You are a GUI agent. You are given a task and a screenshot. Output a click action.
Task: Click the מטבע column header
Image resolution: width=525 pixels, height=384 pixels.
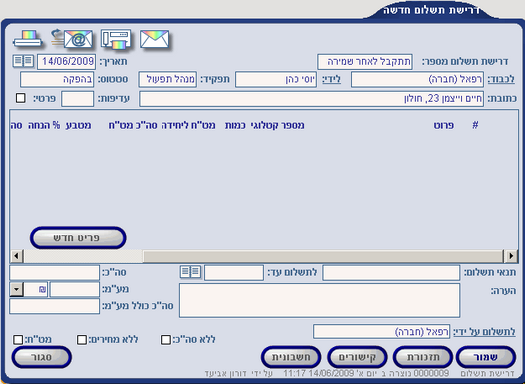click(78, 125)
